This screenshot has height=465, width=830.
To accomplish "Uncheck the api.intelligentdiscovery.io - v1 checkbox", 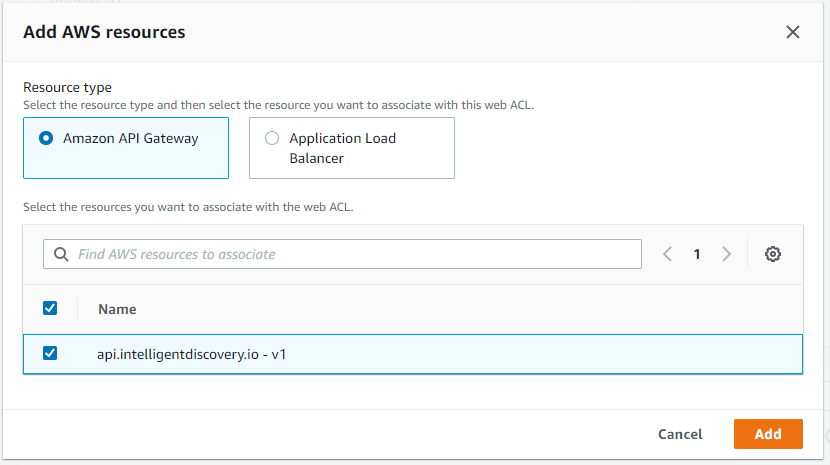I will [50, 353].
